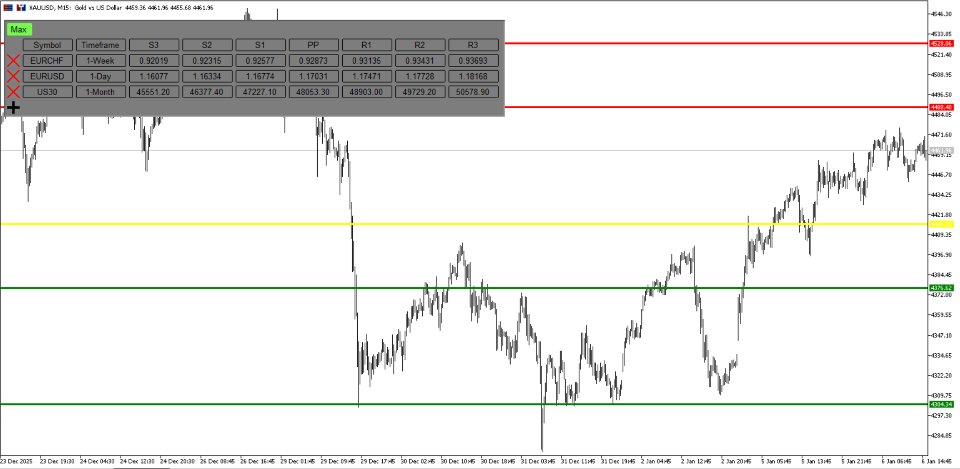Click the US30 R2 value 49729.20
Viewport: 960px width, 469px height.
tap(421, 92)
